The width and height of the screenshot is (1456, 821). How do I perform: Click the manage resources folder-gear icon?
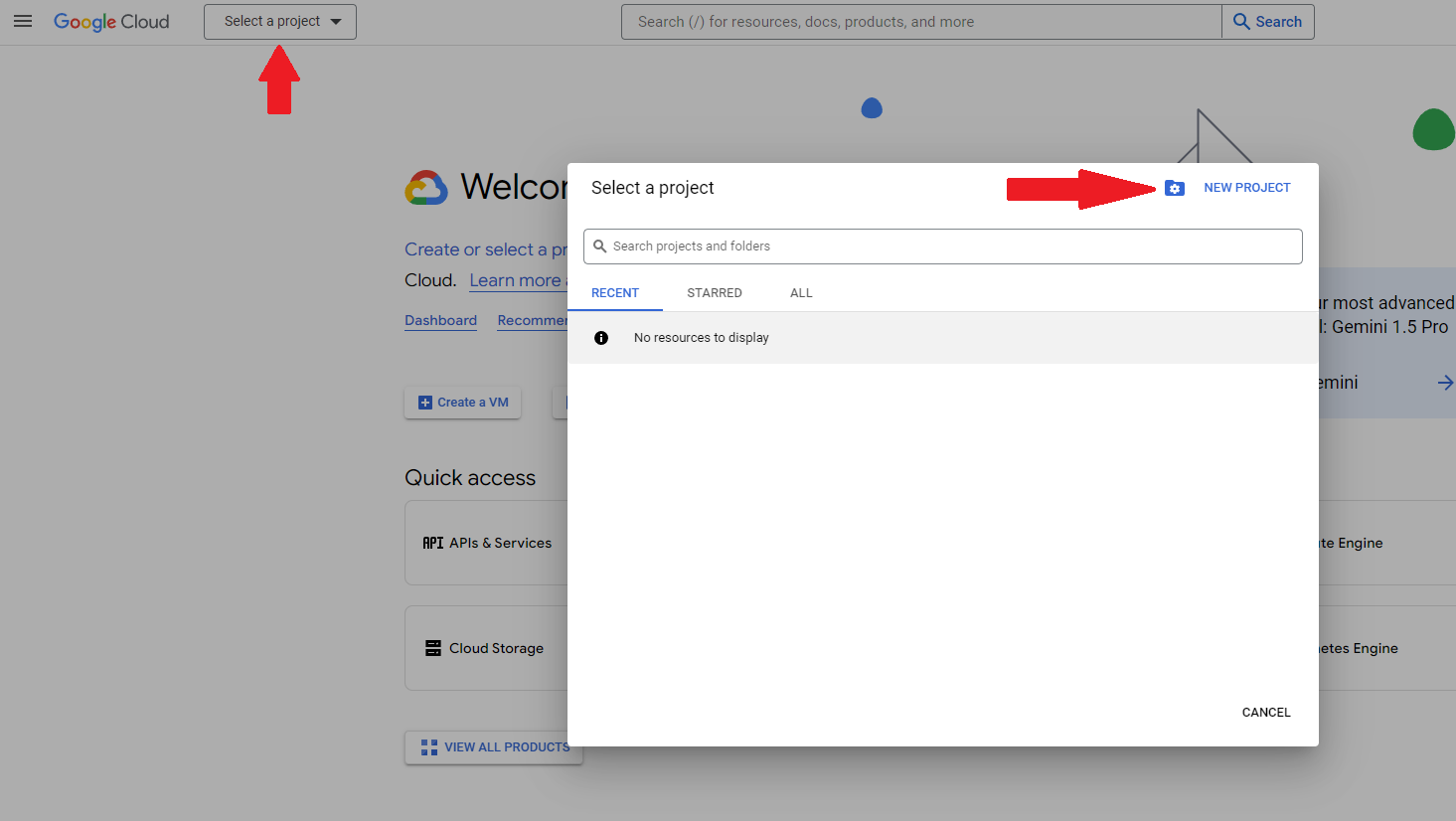pos(1175,188)
